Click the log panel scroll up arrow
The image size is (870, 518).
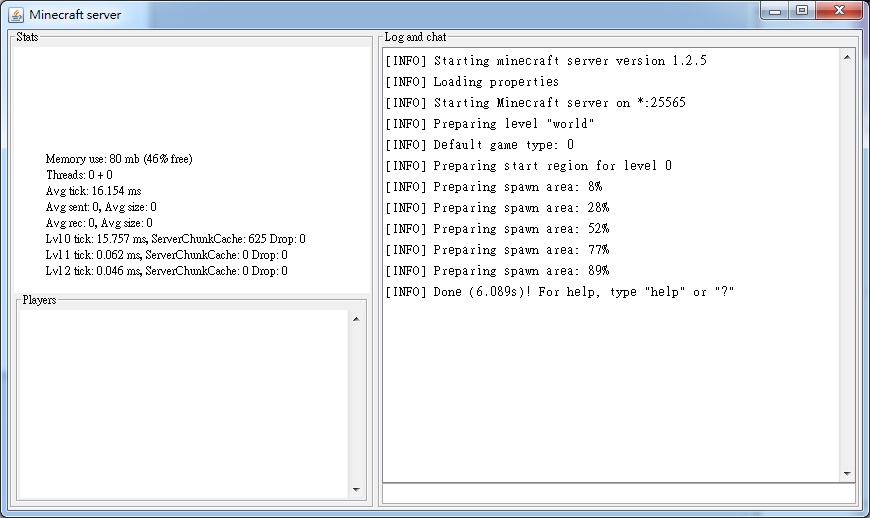click(x=847, y=57)
